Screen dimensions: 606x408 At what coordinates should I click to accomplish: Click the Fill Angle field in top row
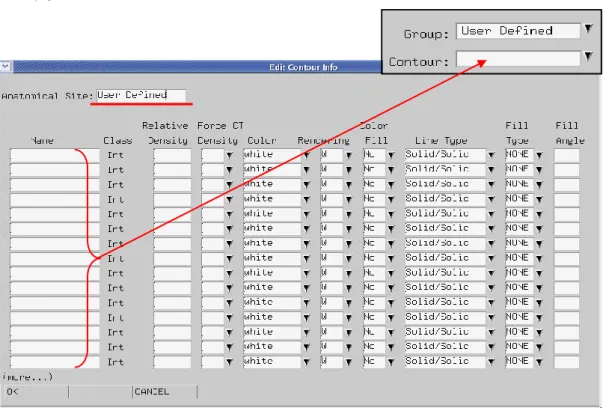pyautogui.click(x=567, y=155)
